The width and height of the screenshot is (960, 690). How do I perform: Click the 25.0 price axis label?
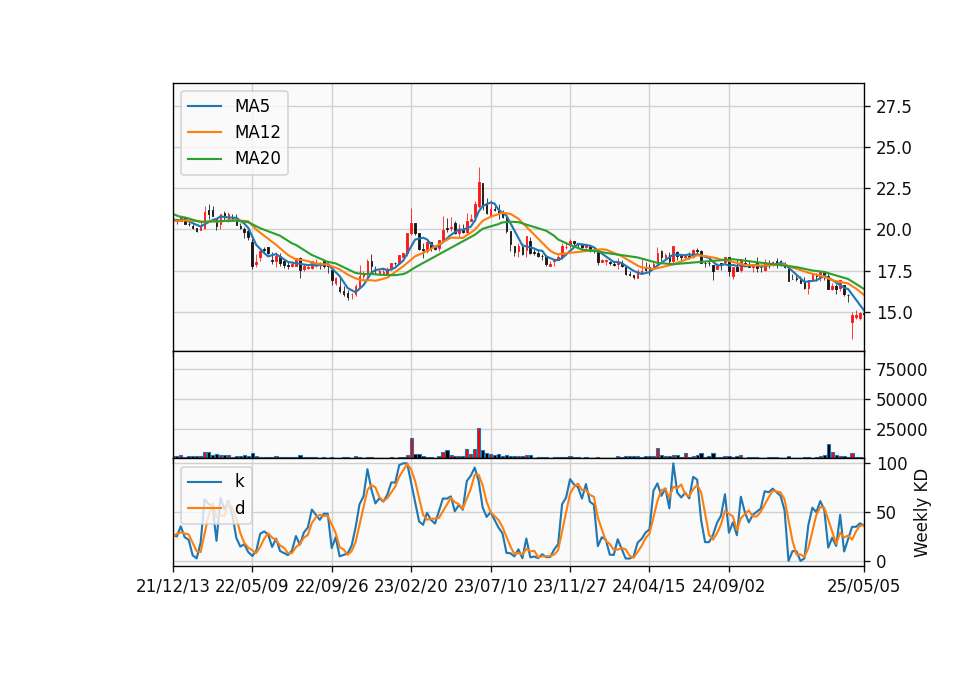pos(893,148)
